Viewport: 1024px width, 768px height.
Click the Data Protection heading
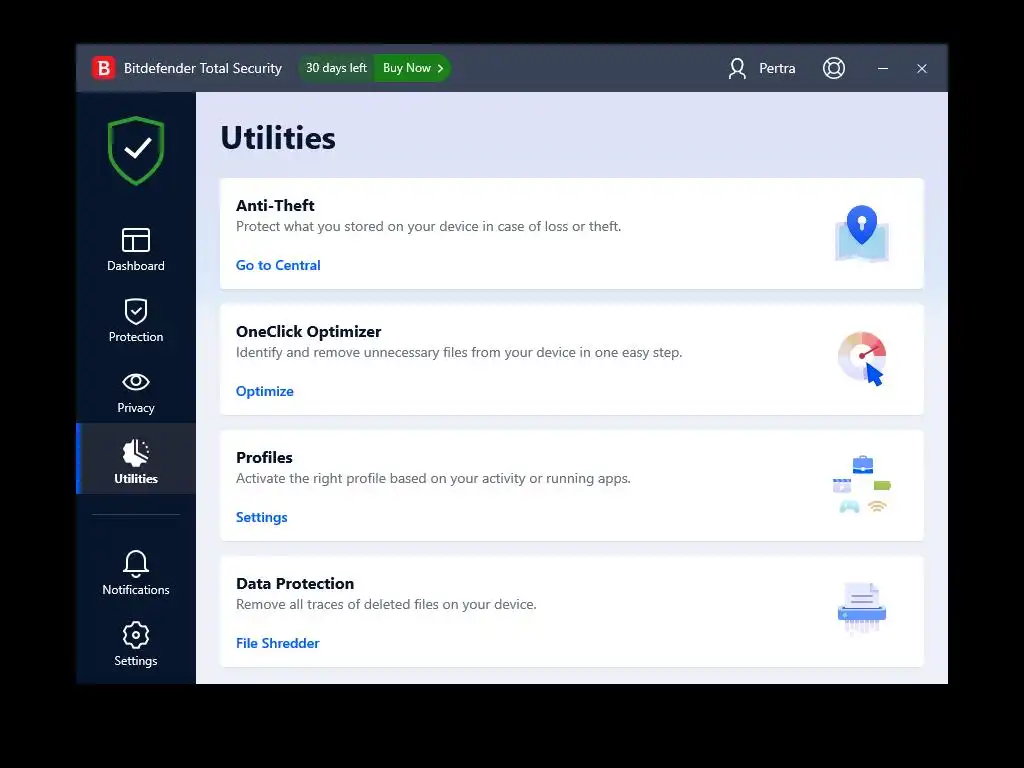(x=295, y=583)
